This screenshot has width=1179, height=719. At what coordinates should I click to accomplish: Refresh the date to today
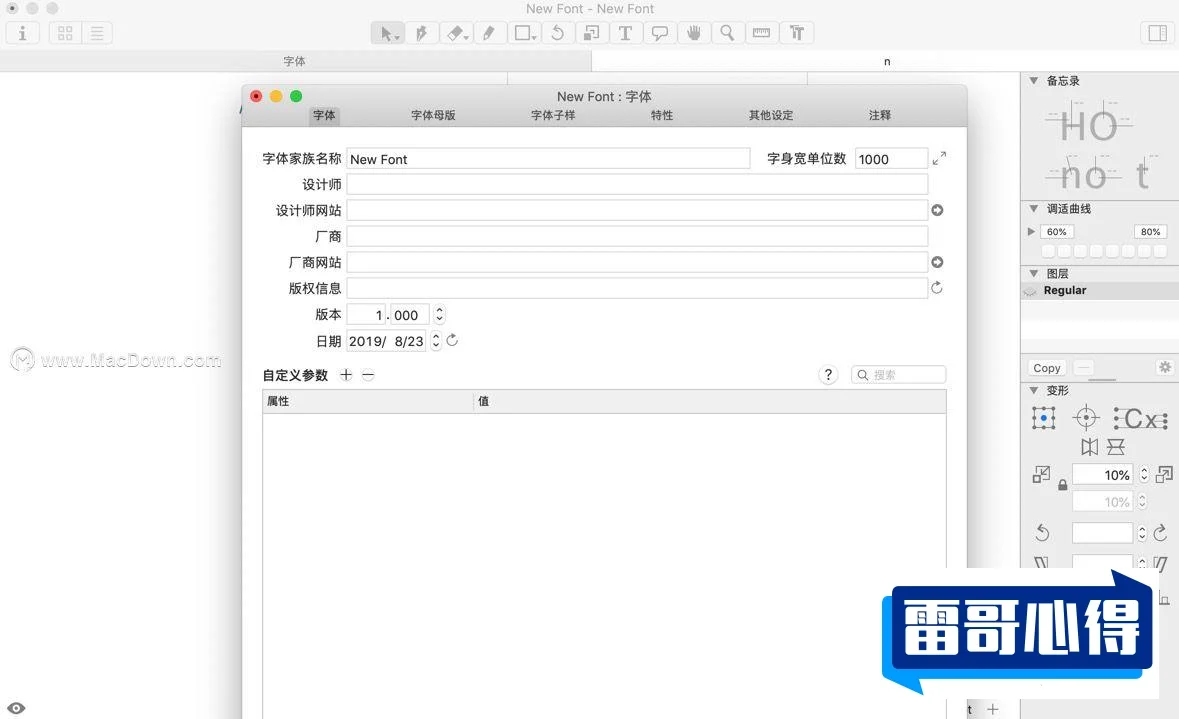(452, 341)
